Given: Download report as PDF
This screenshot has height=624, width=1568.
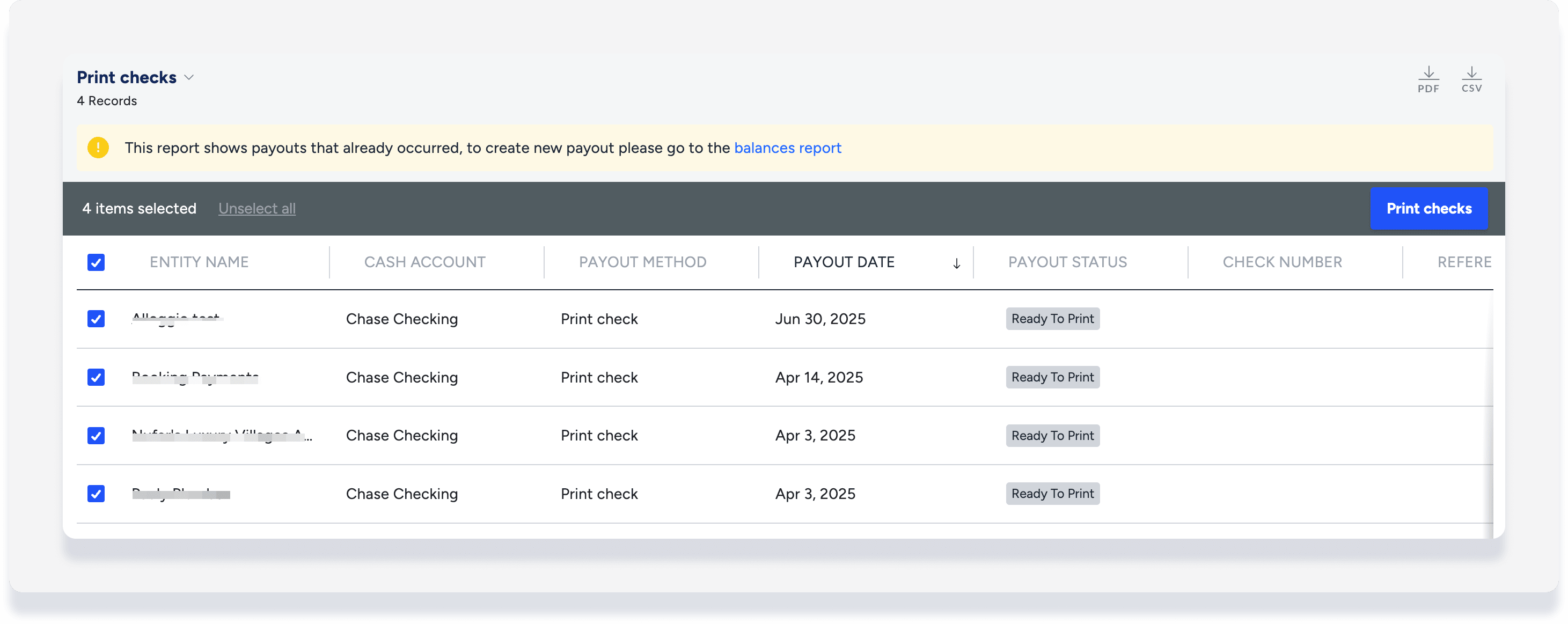Looking at the screenshot, I should pos(1428,79).
